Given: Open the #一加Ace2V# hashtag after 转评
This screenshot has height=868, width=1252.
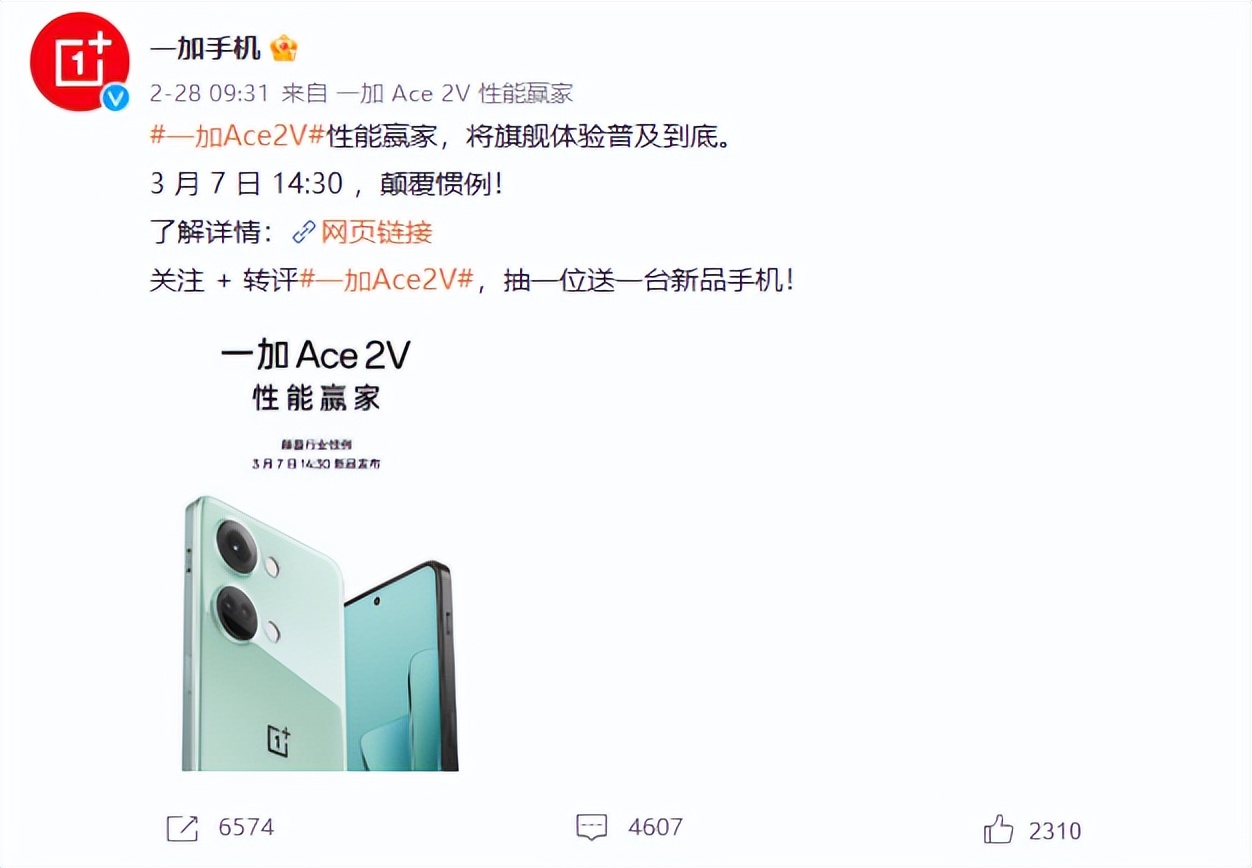Looking at the screenshot, I should tap(387, 280).
